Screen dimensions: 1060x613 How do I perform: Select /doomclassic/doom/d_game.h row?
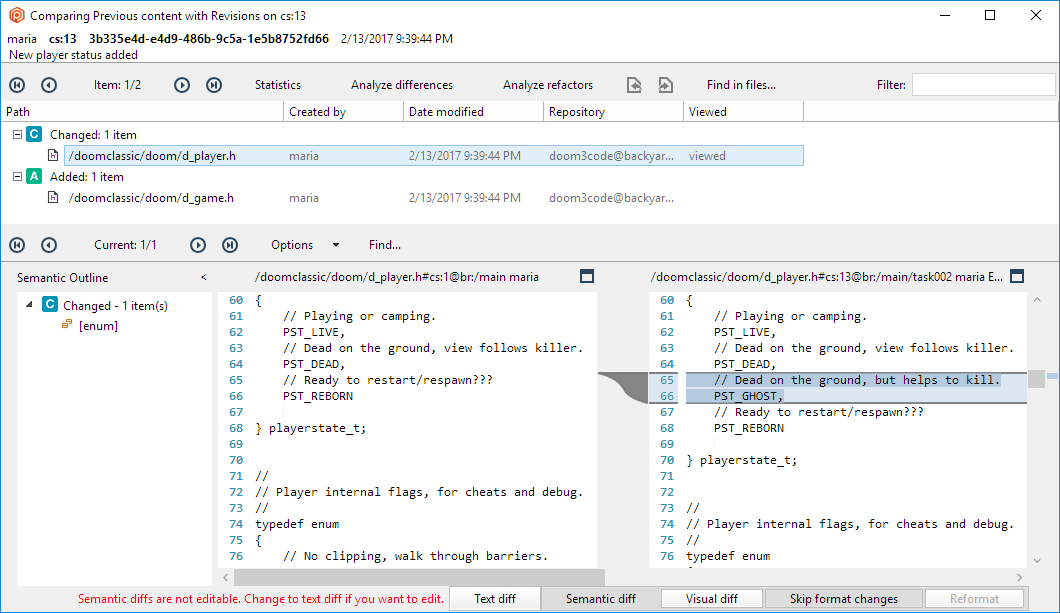click(x=433, y=197)
